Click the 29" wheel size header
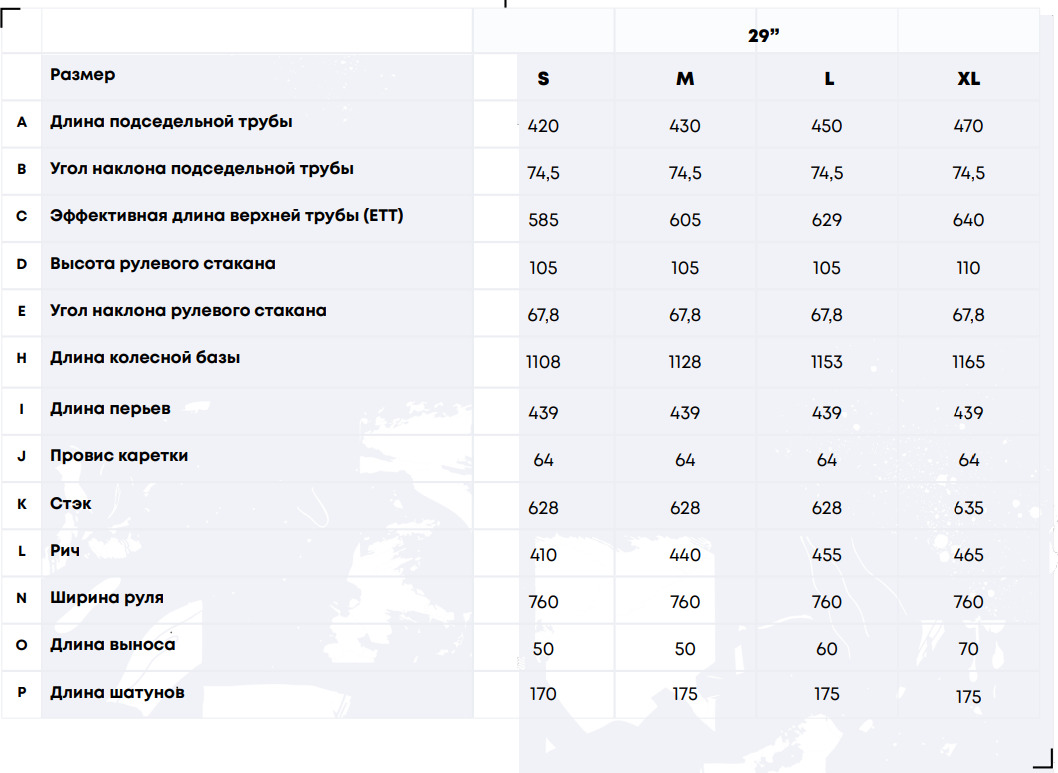 pos(763,35)
